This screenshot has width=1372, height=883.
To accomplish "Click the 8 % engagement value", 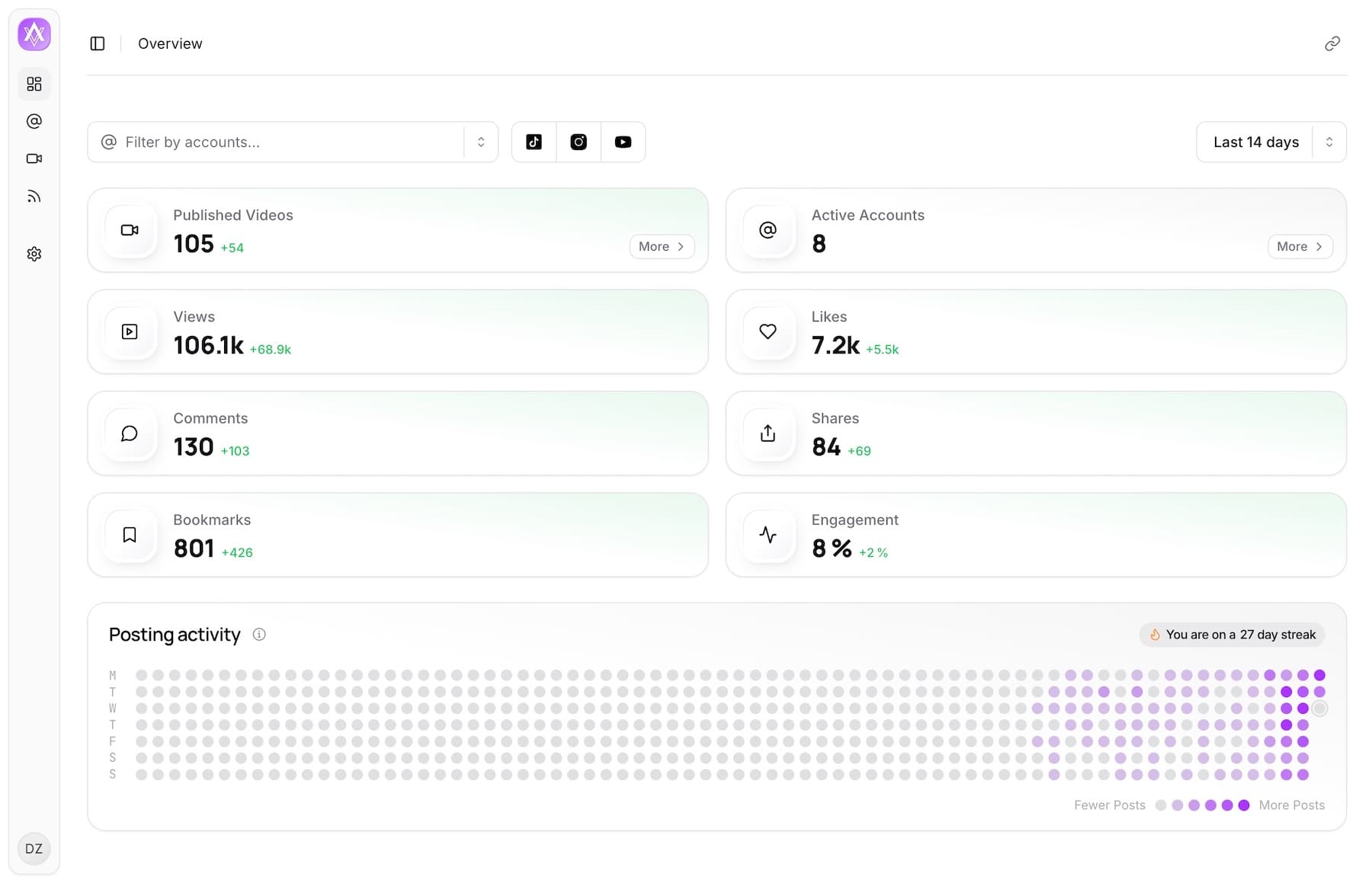I will click(832, 549).
